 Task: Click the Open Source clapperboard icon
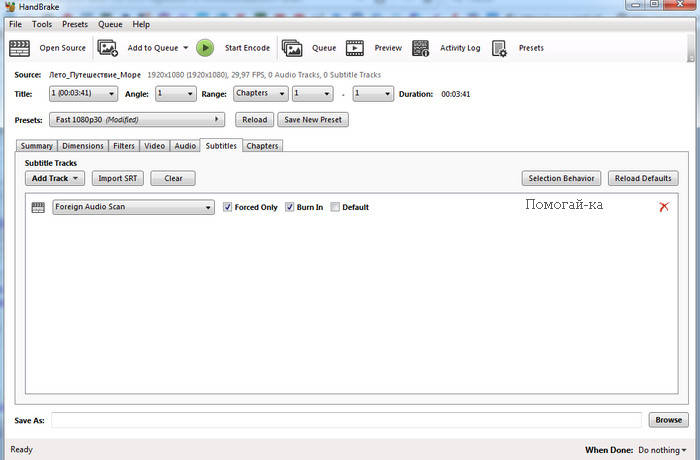20,48
